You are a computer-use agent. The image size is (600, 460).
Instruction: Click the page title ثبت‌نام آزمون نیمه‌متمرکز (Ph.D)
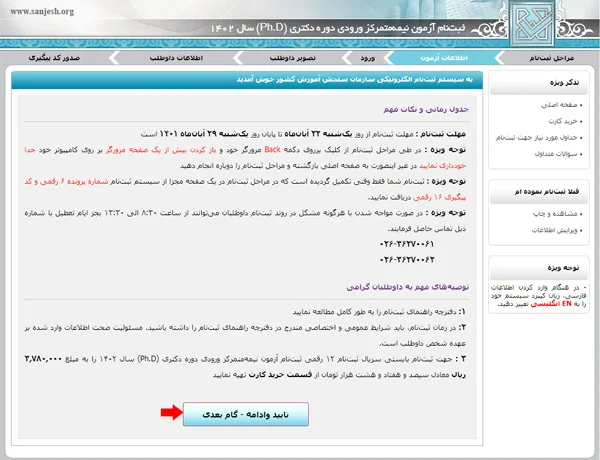point(338,28)
